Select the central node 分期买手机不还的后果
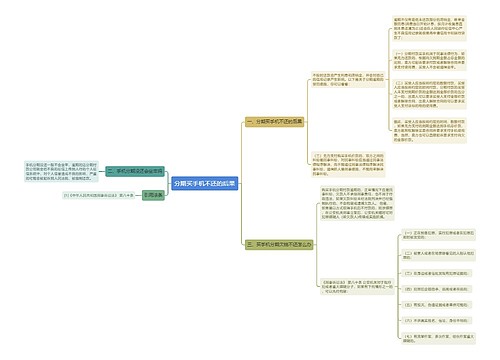 coord(205,183)
